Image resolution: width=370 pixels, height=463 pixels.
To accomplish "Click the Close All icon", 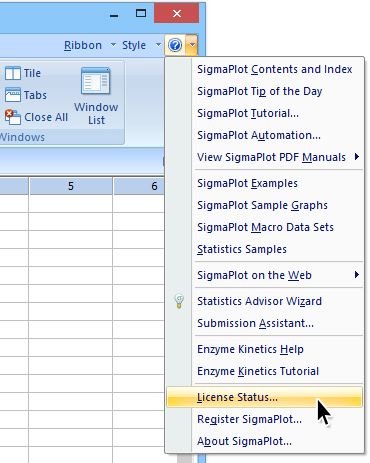I will click(13, 117).
